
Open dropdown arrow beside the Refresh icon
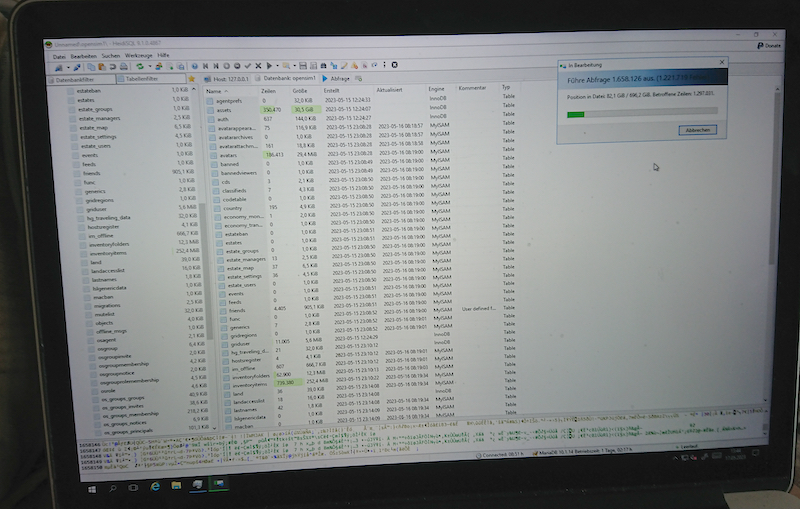148,66
